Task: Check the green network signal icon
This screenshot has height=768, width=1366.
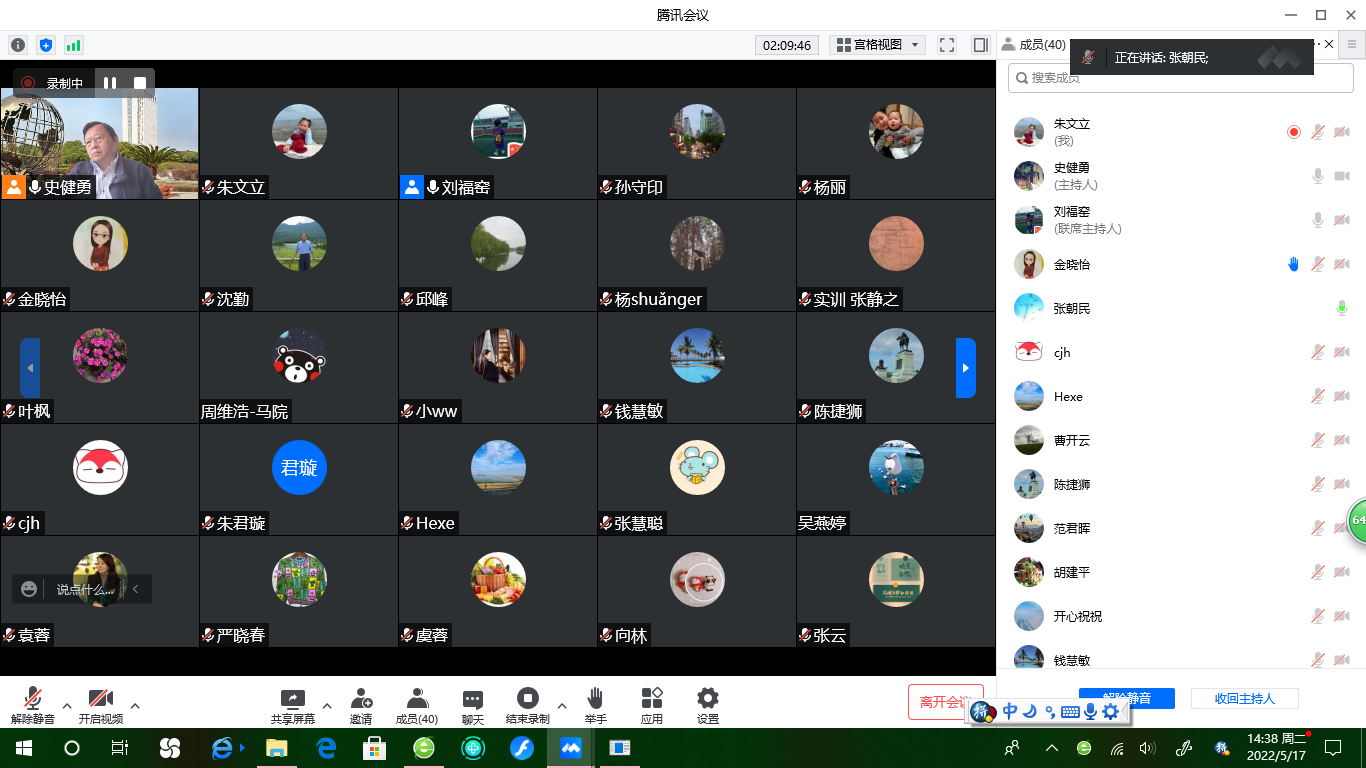Action: click(73, 45)
